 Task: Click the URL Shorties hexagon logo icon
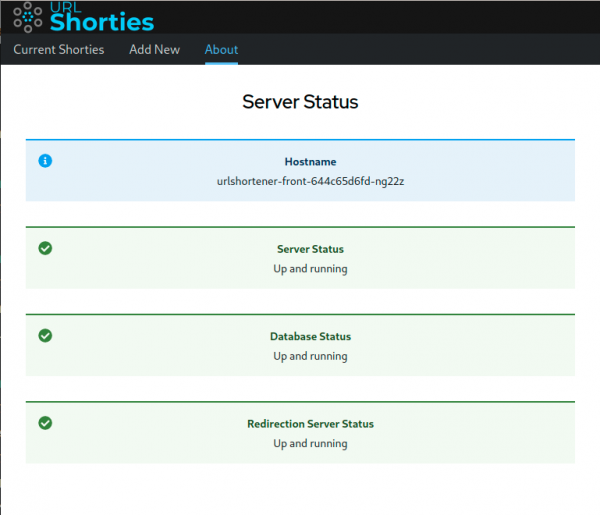click(x=28, y=18)
